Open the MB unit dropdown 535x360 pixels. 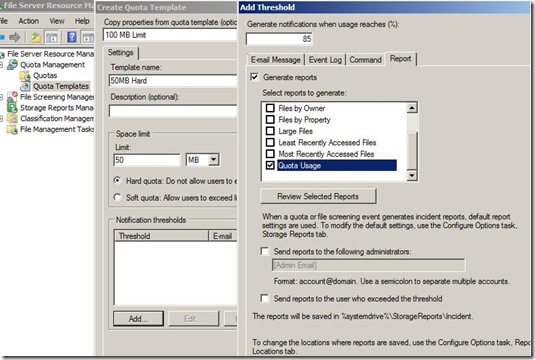[214, 159]
